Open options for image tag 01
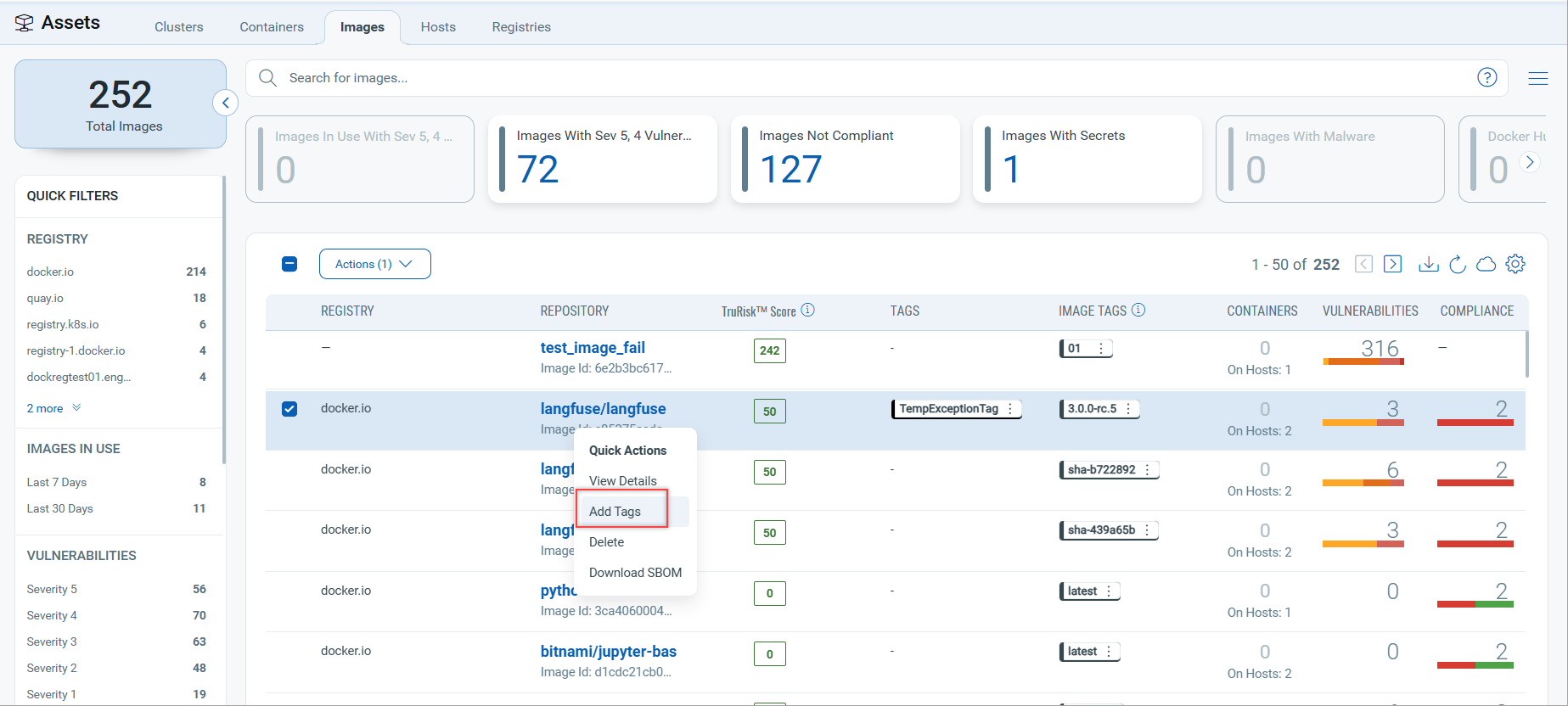This screenshot has width=1568, height=706. (1101, 349)
